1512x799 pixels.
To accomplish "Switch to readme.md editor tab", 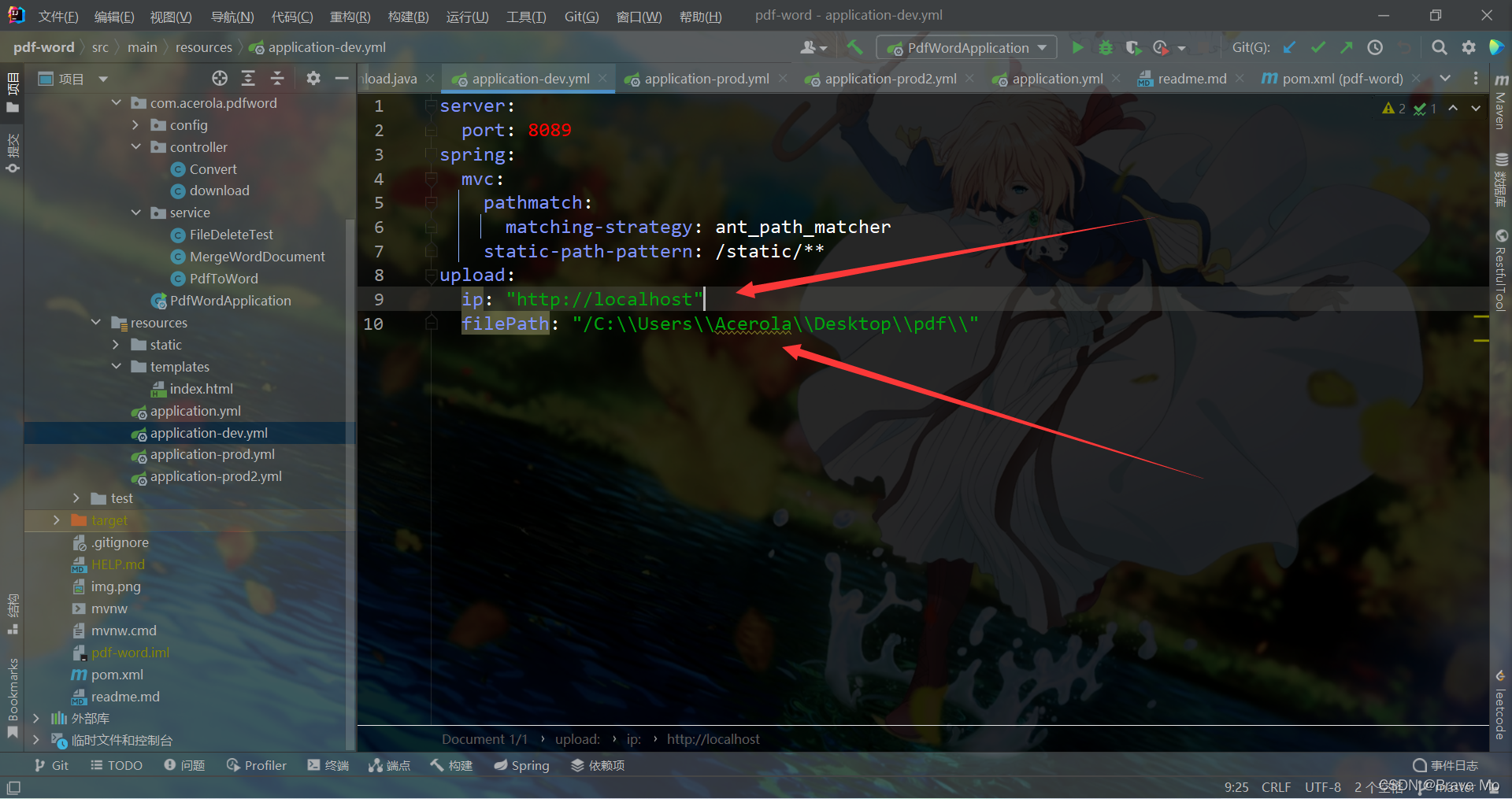I will point(1191,79).
